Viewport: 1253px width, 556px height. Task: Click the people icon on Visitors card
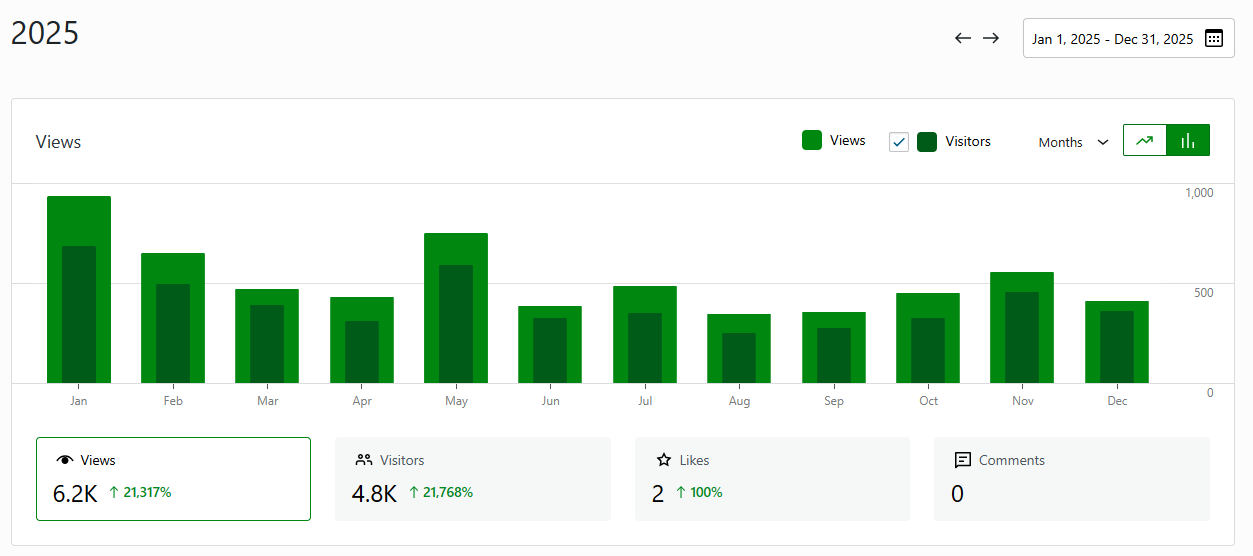pos(364,460)
